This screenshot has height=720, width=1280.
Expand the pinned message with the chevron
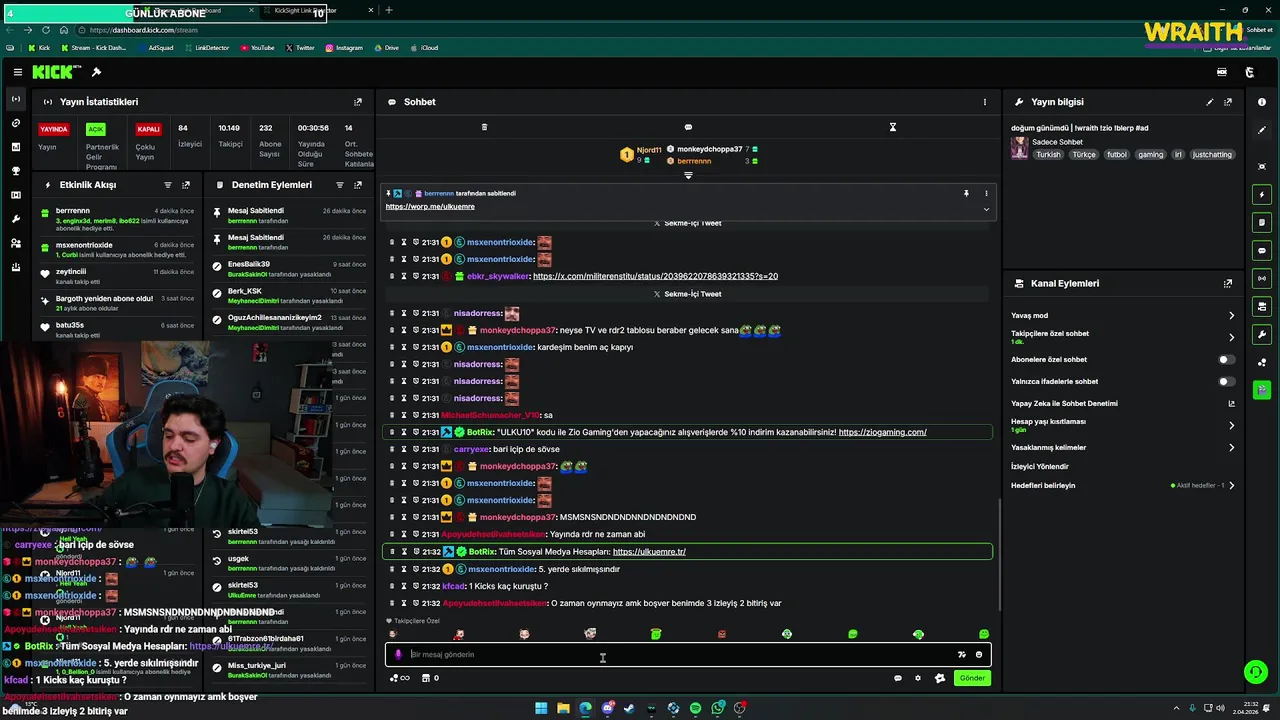(x=986, y=209)
